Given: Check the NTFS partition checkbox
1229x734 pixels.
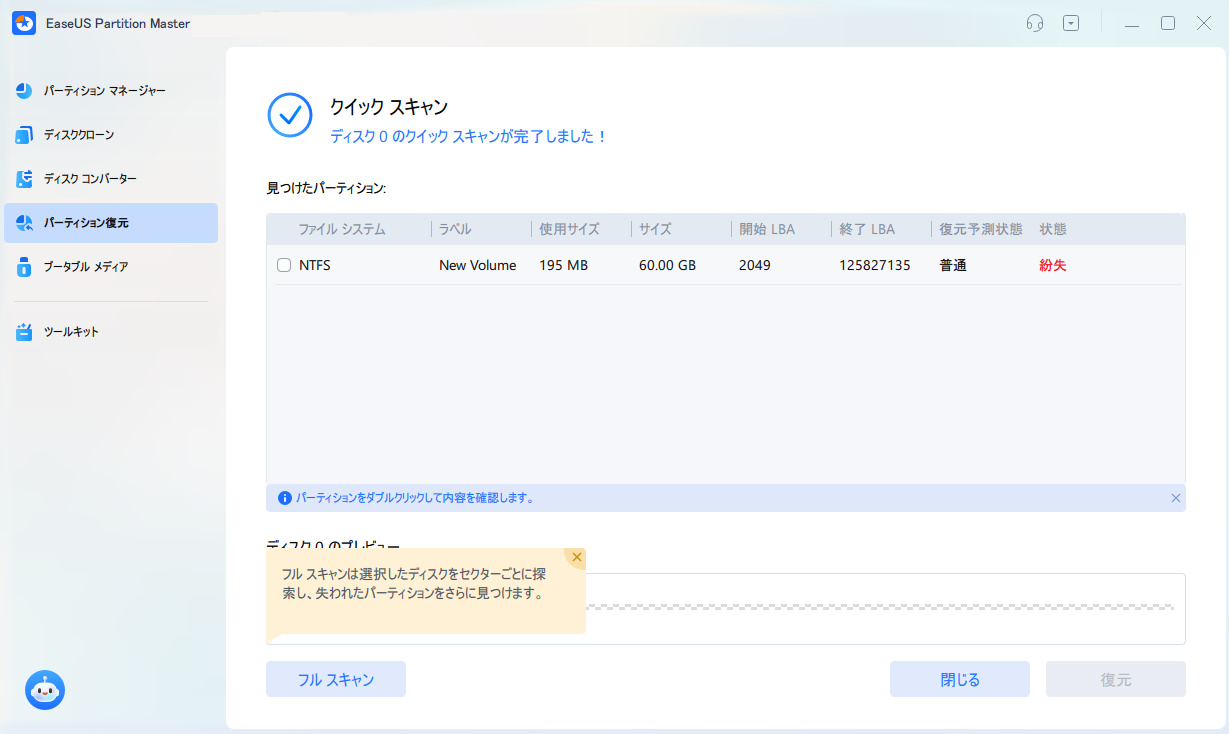Looking at the screenshot, I should coord(284,264).
